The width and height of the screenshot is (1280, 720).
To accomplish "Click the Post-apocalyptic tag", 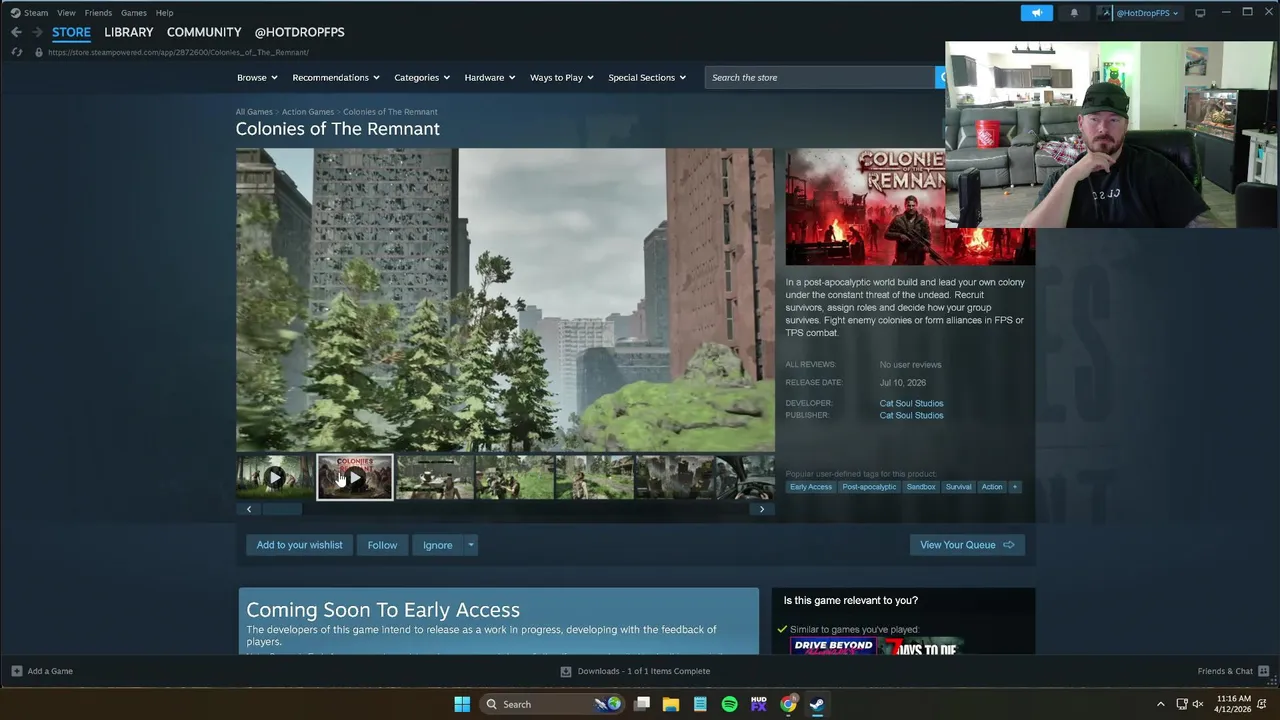I will point(869,487).
